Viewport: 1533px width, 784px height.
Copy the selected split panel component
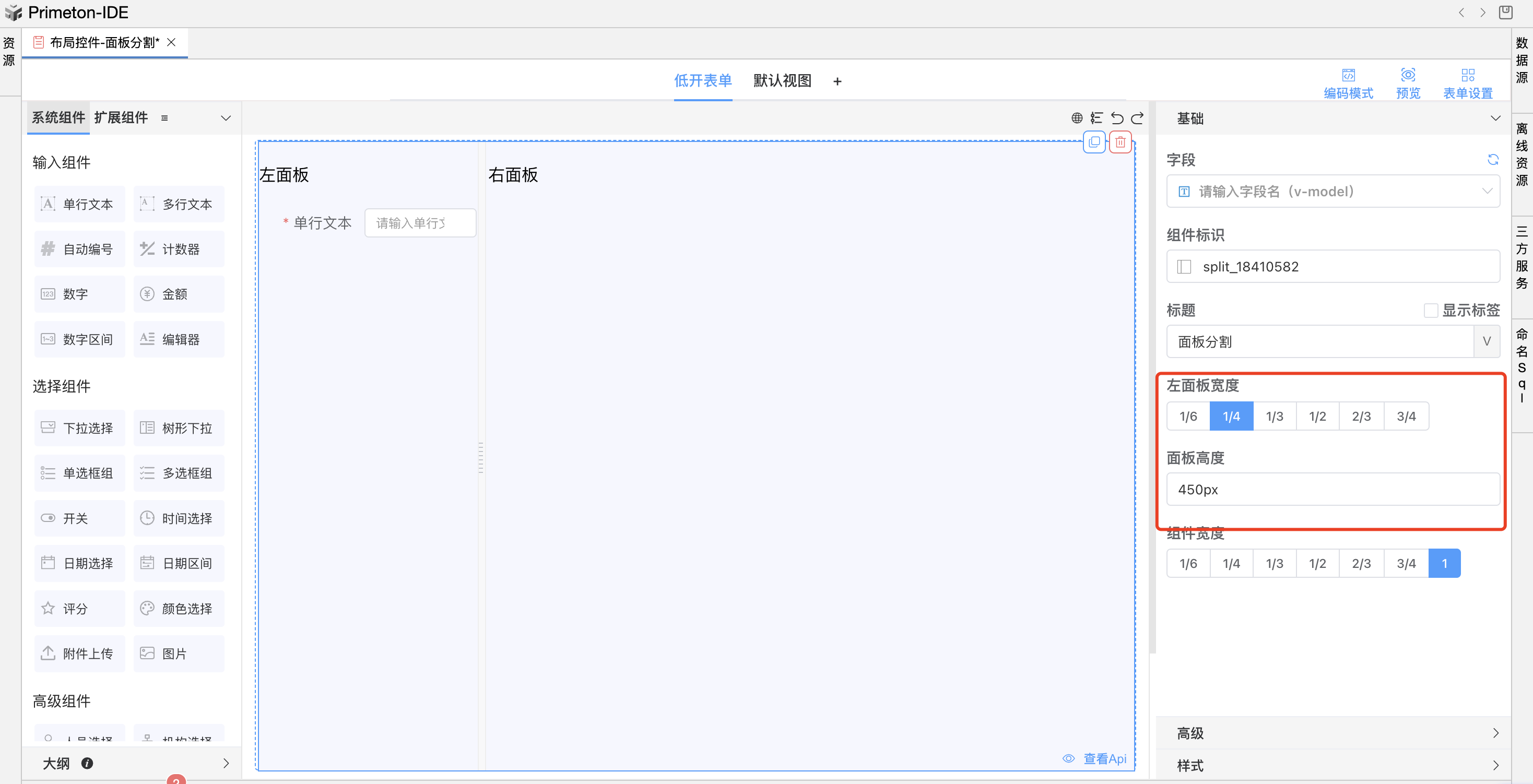pos(1094,142)
